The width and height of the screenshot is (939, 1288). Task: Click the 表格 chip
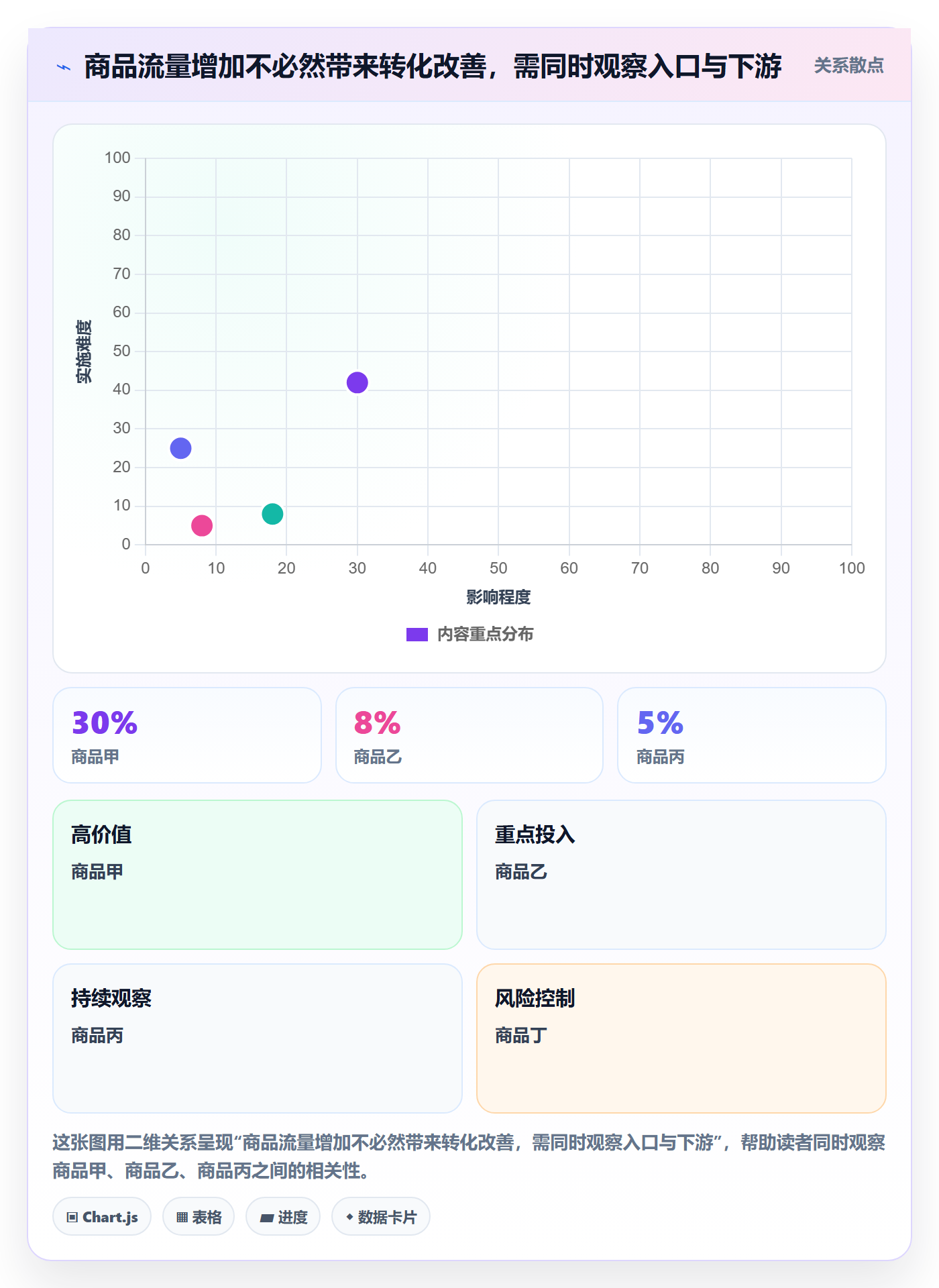point(199,1217)
